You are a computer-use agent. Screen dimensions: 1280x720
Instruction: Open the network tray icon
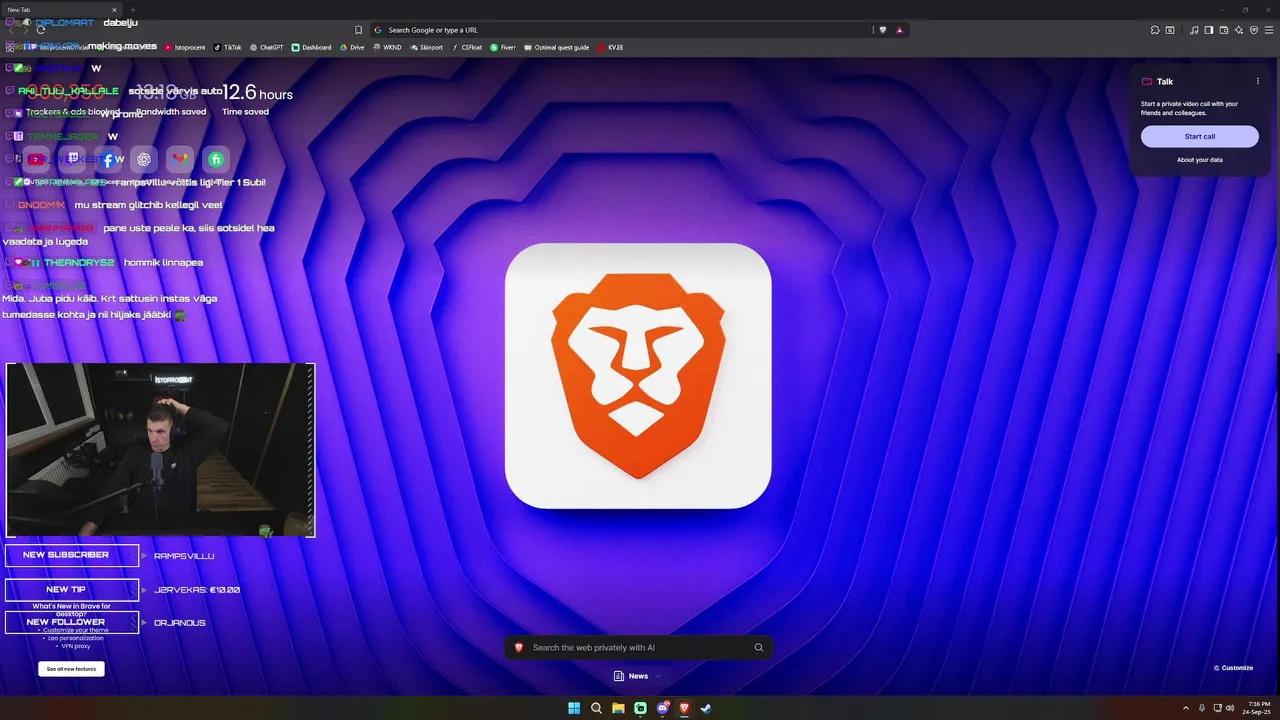point(1218,708)
